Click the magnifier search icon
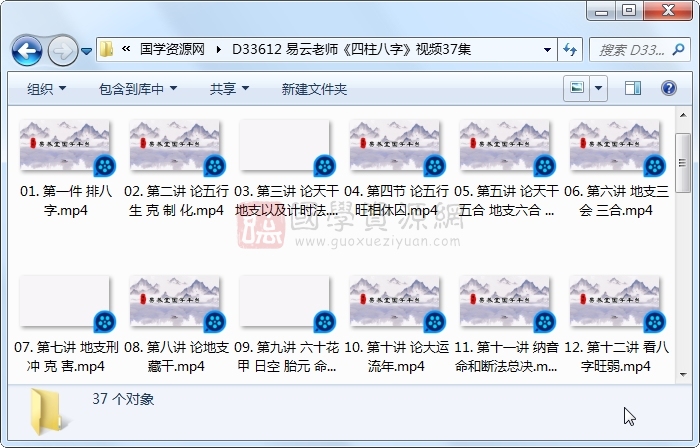 (678, 49)
